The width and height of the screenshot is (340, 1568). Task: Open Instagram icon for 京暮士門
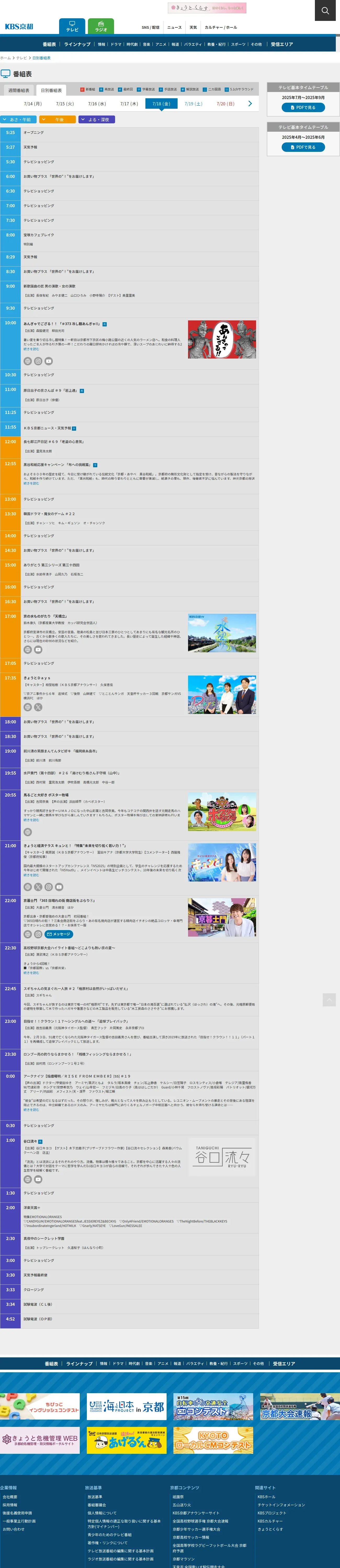tap(38, 934)
